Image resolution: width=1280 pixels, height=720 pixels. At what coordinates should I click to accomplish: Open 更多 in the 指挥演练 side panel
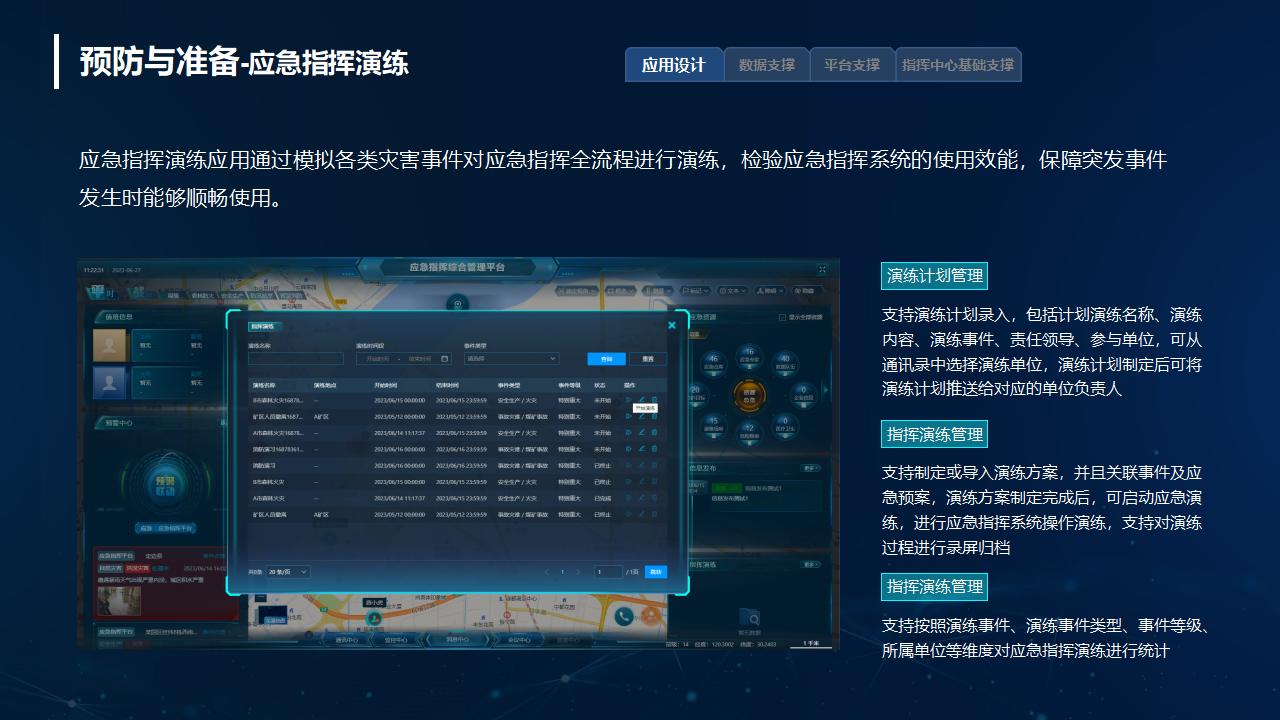tap(811, 565)
